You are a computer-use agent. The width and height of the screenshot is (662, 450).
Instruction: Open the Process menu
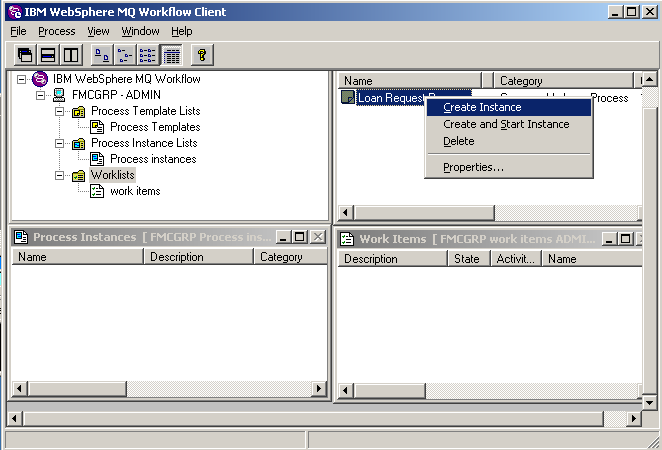point(56,31)
